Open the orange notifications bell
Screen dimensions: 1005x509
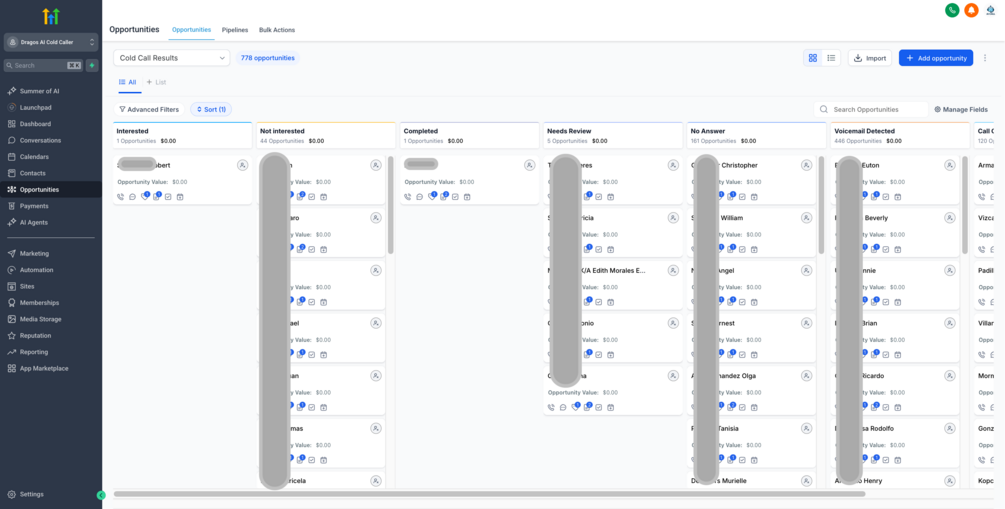coord(971,10)
